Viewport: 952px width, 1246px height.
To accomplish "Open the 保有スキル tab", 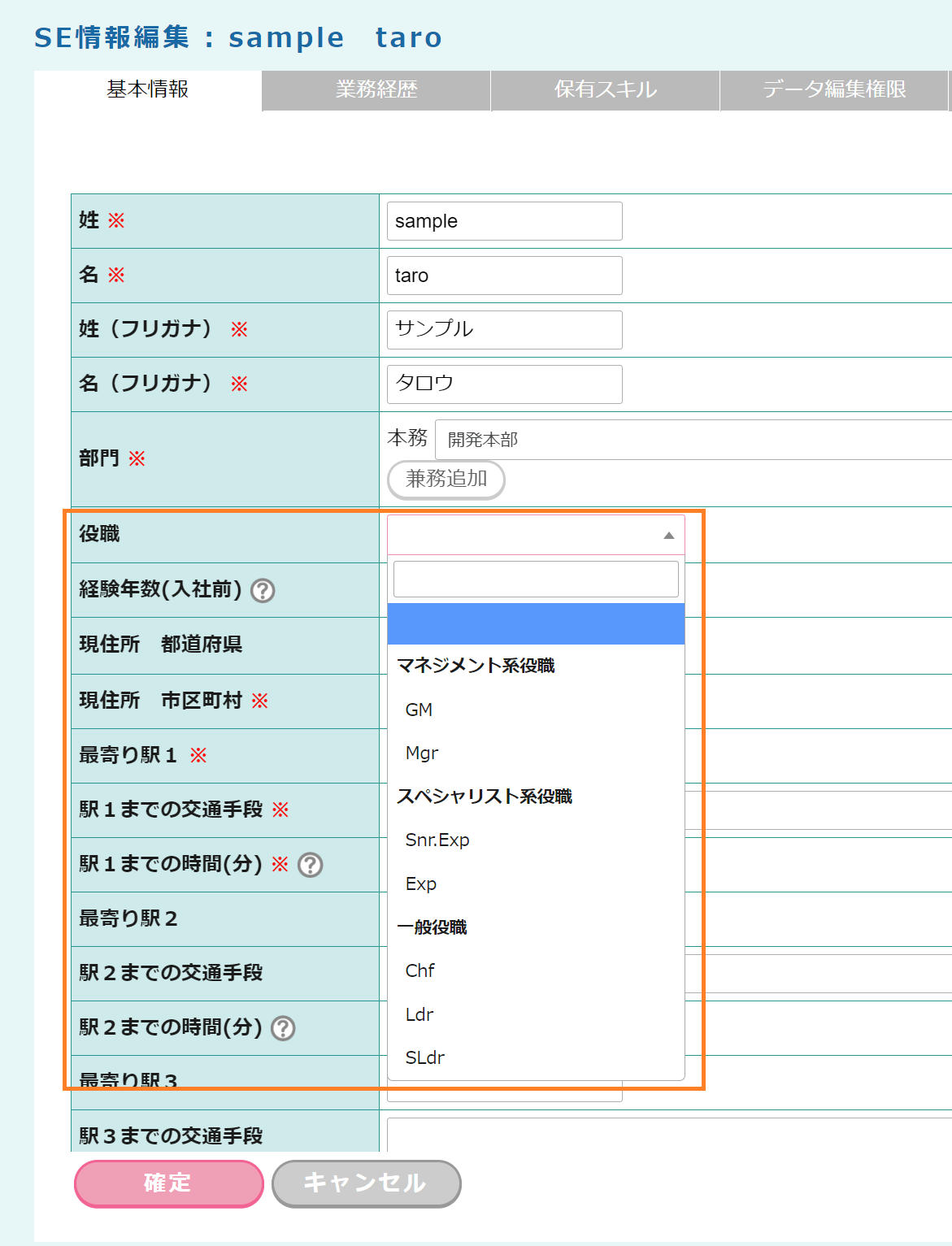I will [606, 89].
